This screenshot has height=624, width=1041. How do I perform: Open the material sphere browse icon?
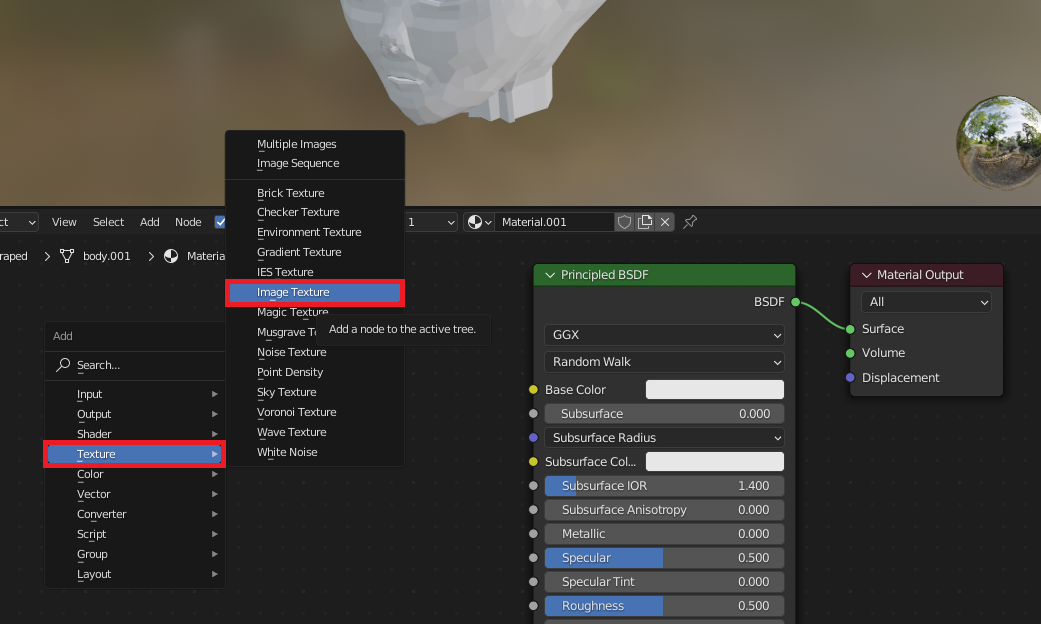click(x=479, y=222)
